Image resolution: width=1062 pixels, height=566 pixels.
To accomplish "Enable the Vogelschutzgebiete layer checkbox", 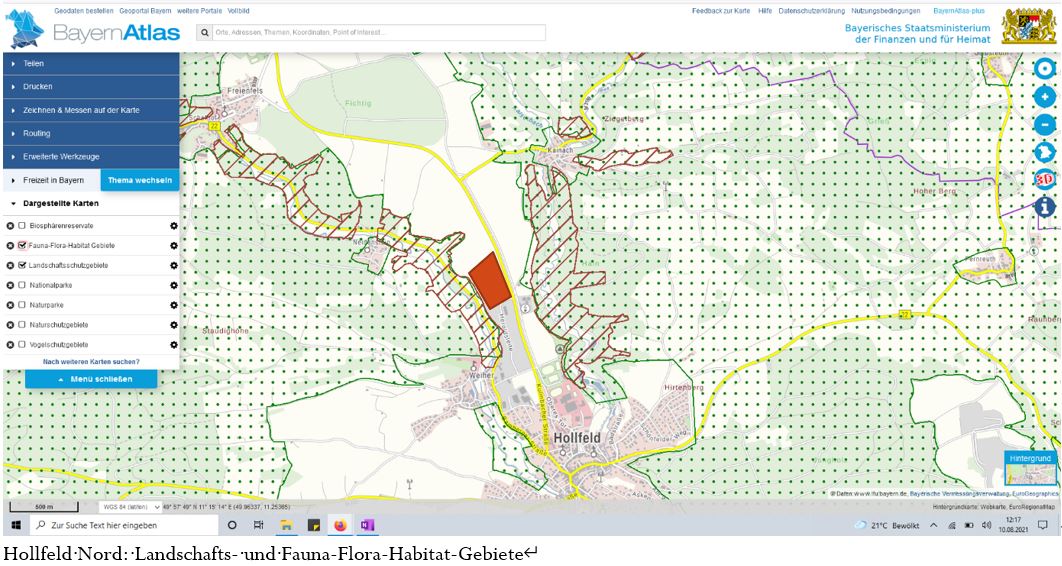I will tap(22, 344).
